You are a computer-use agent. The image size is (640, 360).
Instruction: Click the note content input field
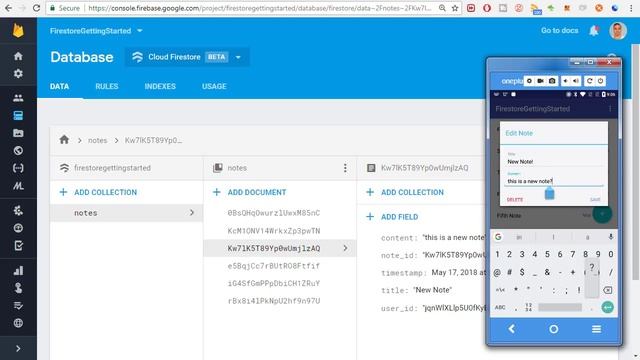(x=554, y=181)
